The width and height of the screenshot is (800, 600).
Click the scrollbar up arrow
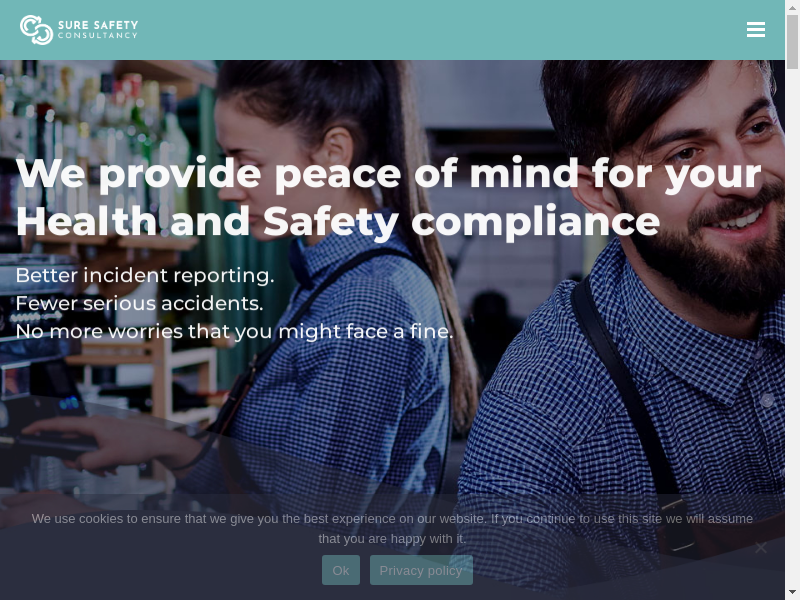coord(792,7)
